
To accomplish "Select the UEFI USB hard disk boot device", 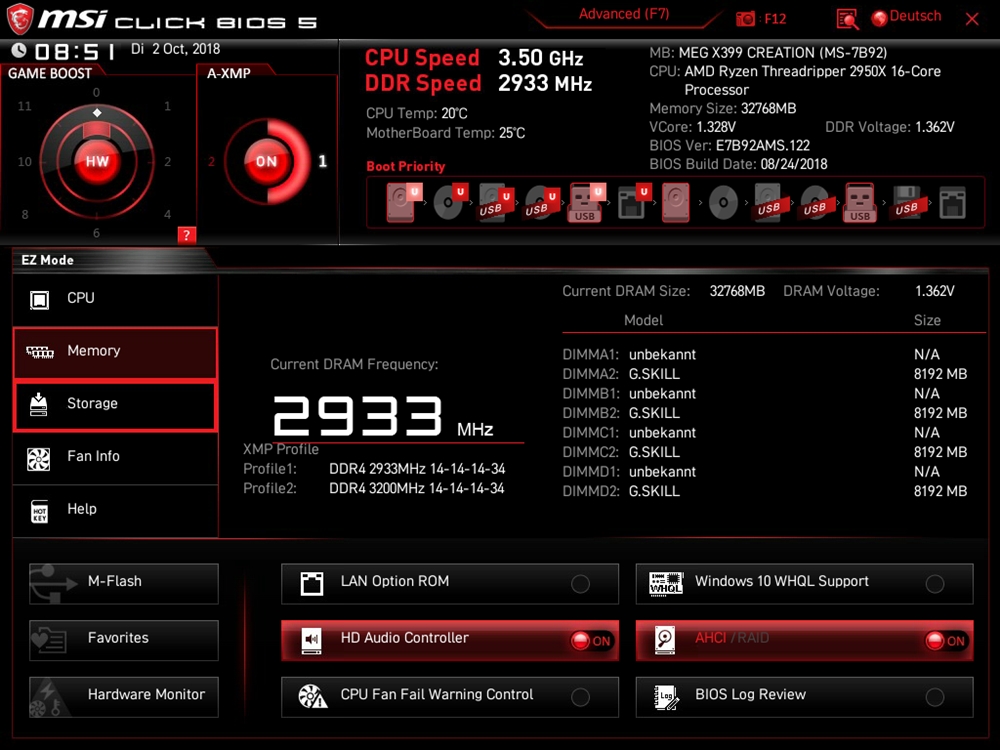I will pyautogui.click(x=496, y=203).
